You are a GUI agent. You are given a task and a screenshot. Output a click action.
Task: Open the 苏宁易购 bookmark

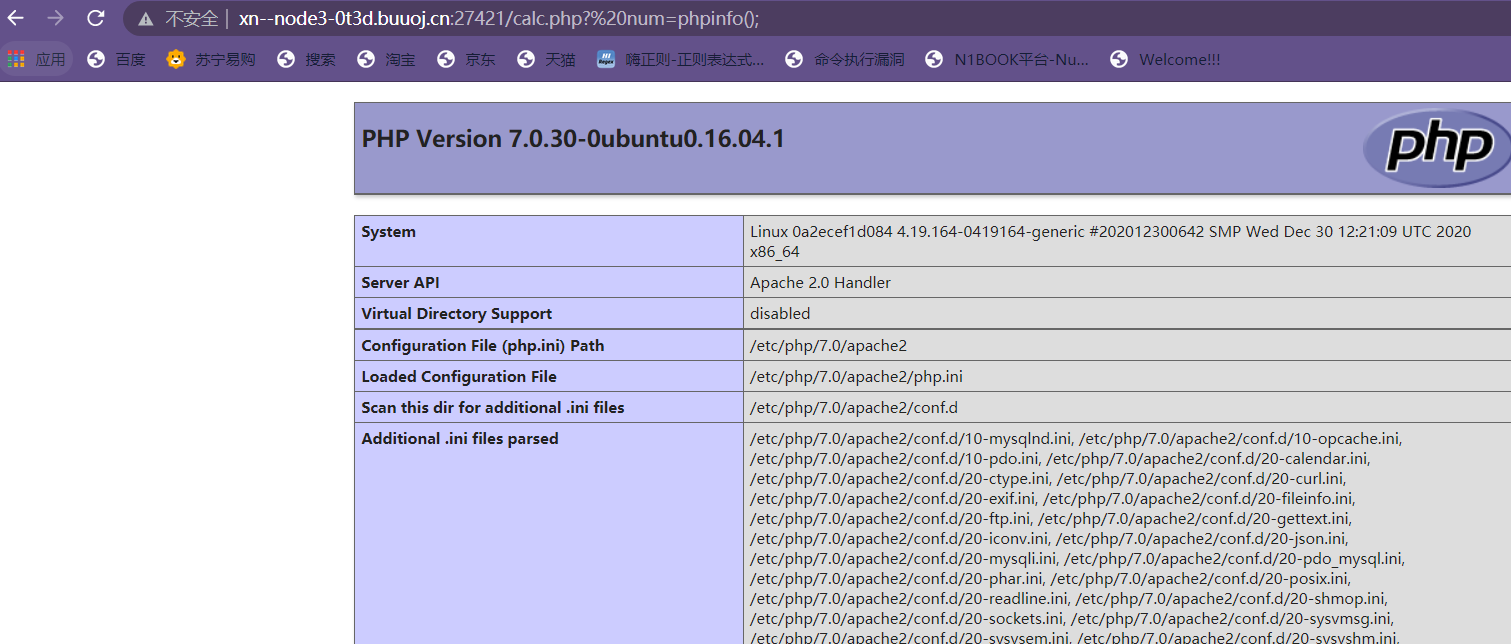coord(211,60)
